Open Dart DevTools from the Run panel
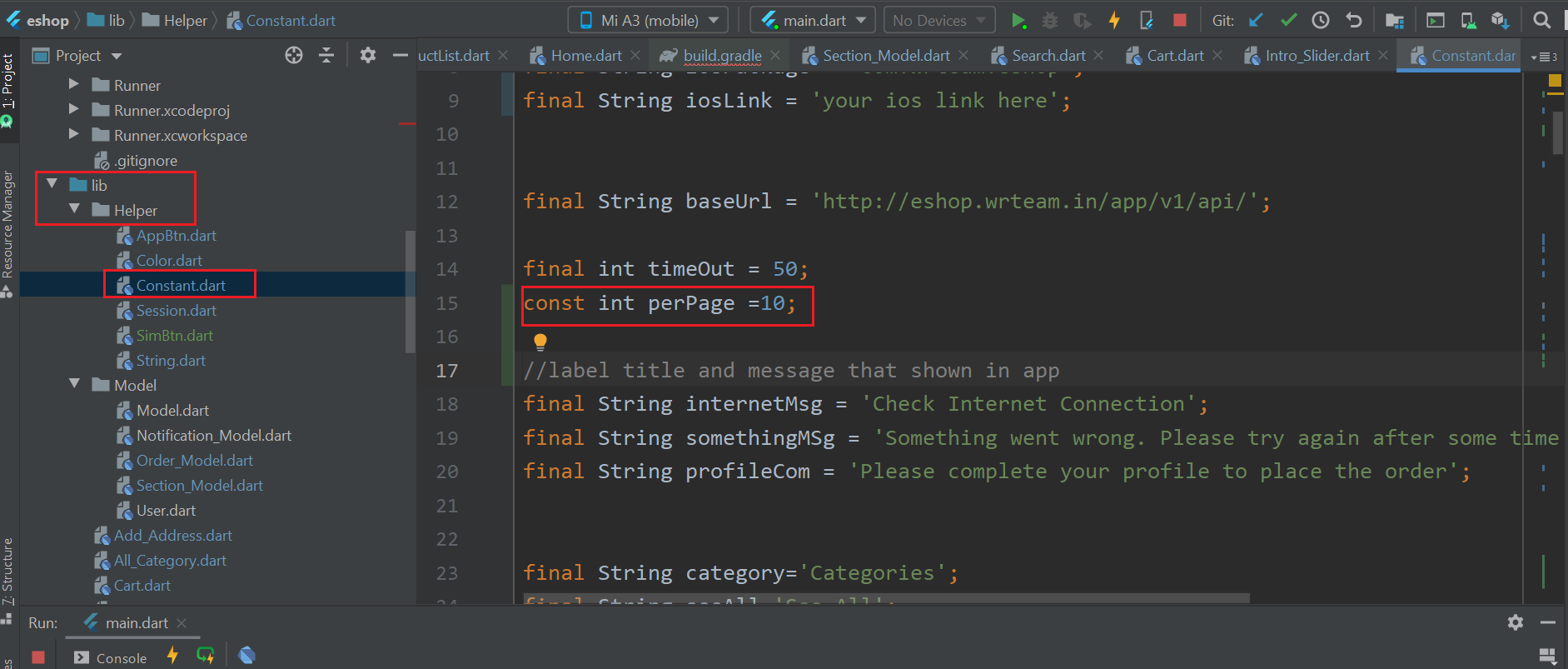 246,656
